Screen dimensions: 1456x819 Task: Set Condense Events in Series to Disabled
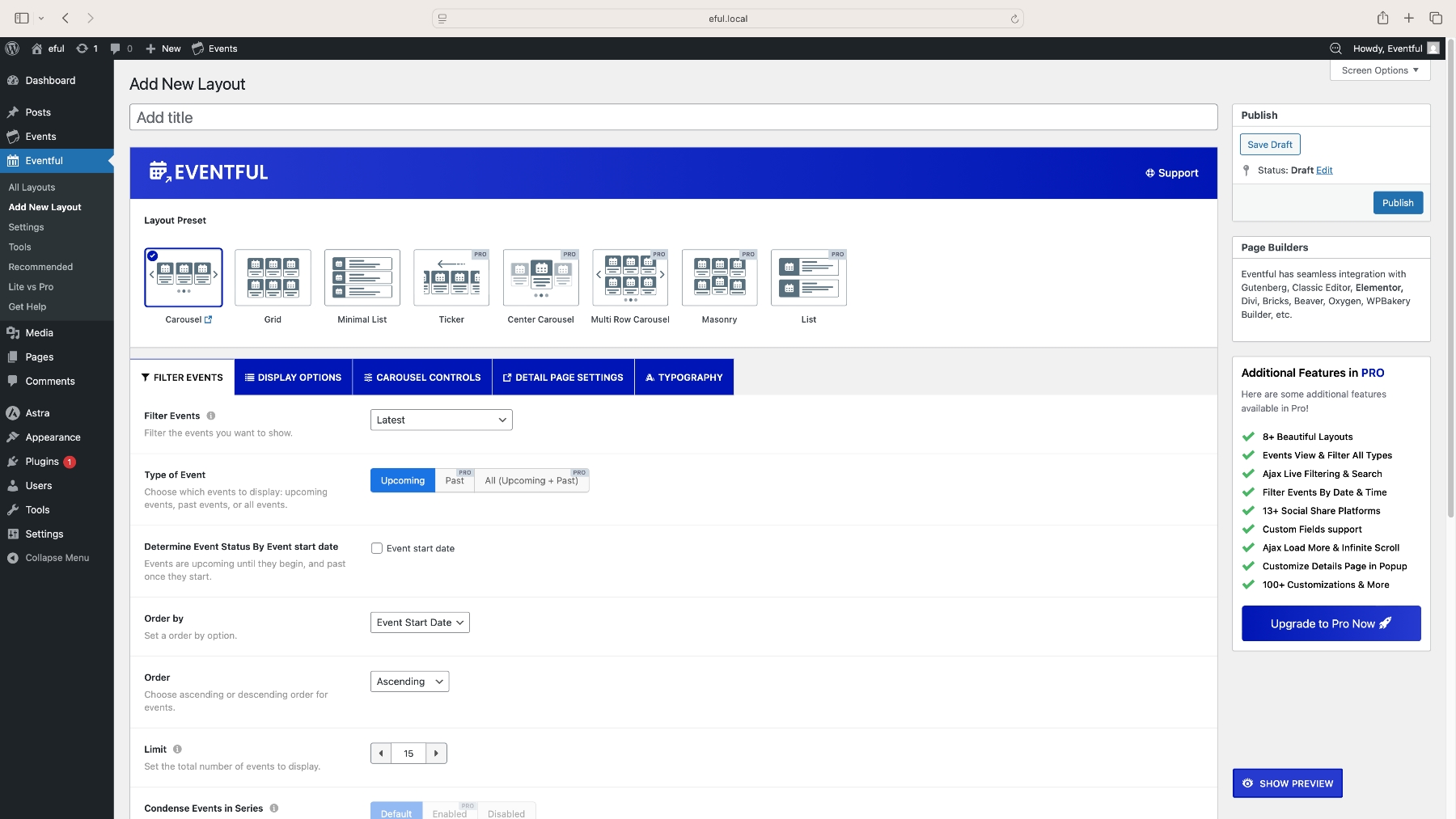coord(506,811)
